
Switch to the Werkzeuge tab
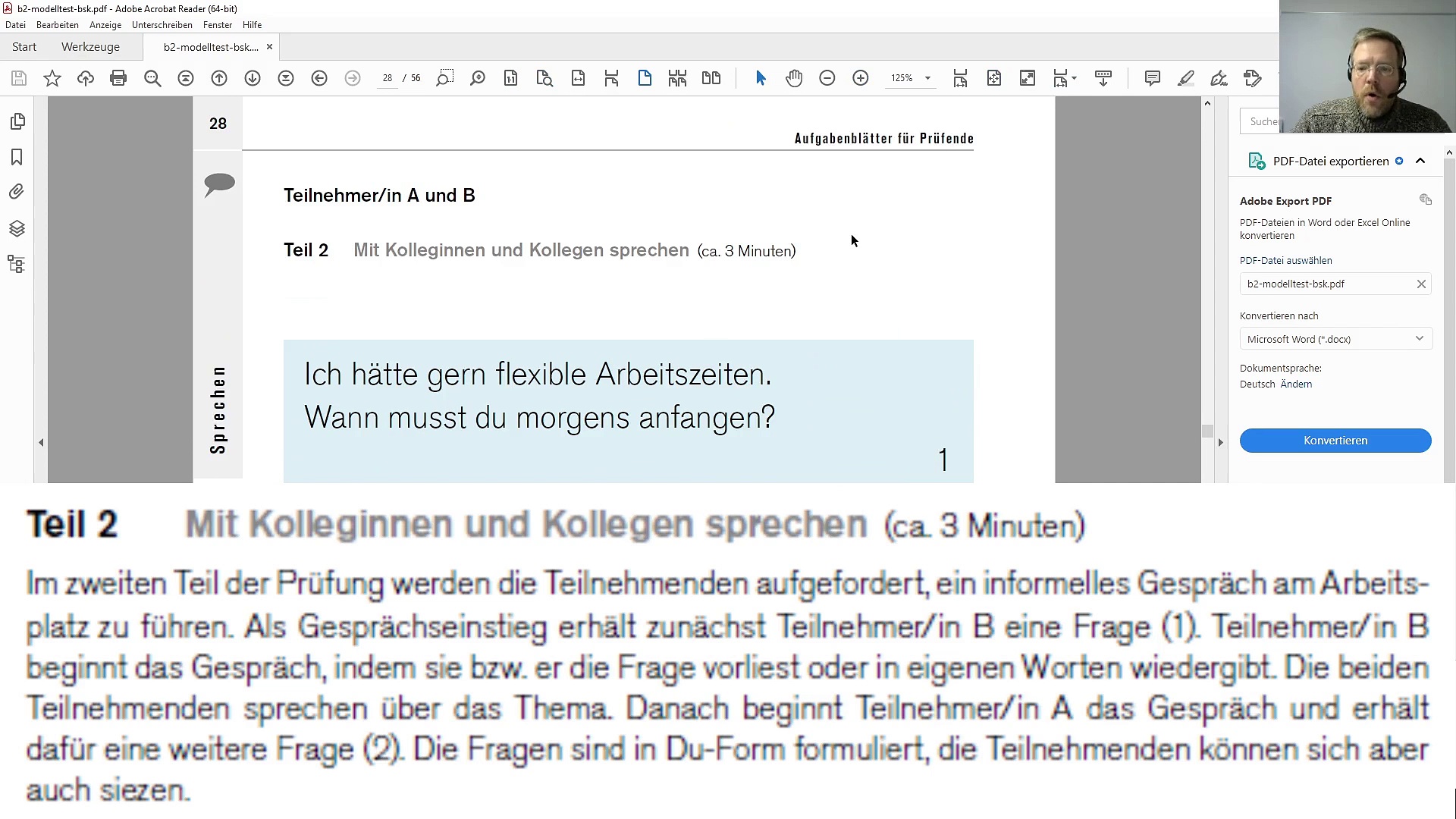(90, 47)
